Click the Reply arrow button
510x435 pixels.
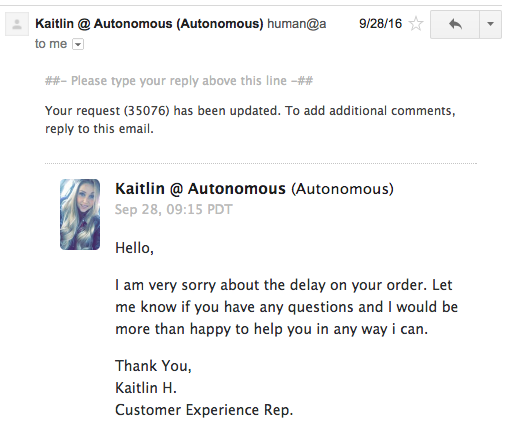(x=455, y=24)
